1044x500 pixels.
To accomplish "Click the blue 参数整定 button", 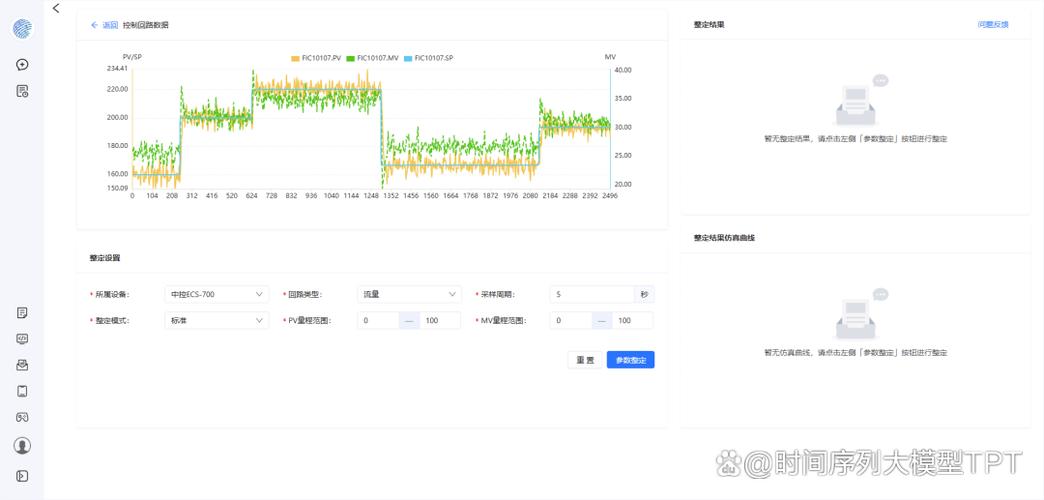I will pos(631,360).
